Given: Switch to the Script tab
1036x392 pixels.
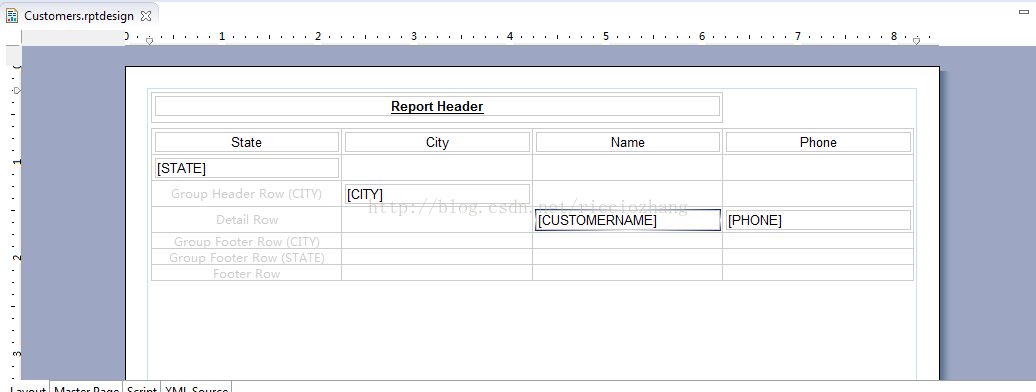Looking at the screenshot, I should (142, 388).
